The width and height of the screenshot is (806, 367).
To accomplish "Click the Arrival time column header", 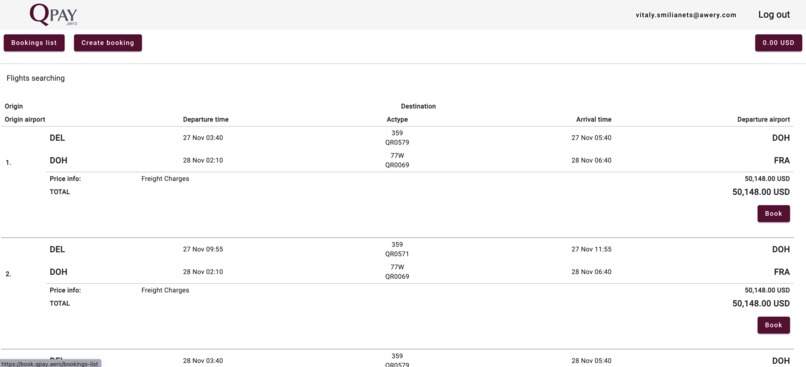I will click(594, 119).
